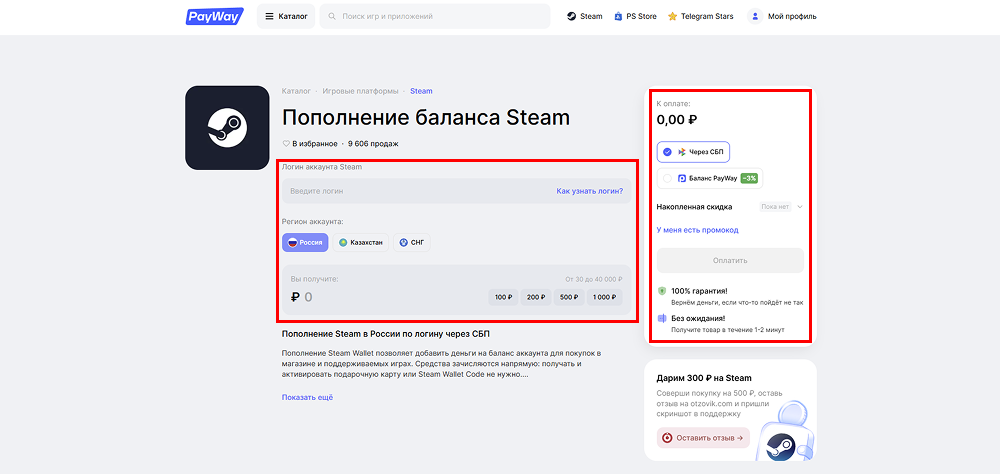Screen dimensions: 1000x474
Task: Click the search magnifier icon
Action: (x=332, y=17)
